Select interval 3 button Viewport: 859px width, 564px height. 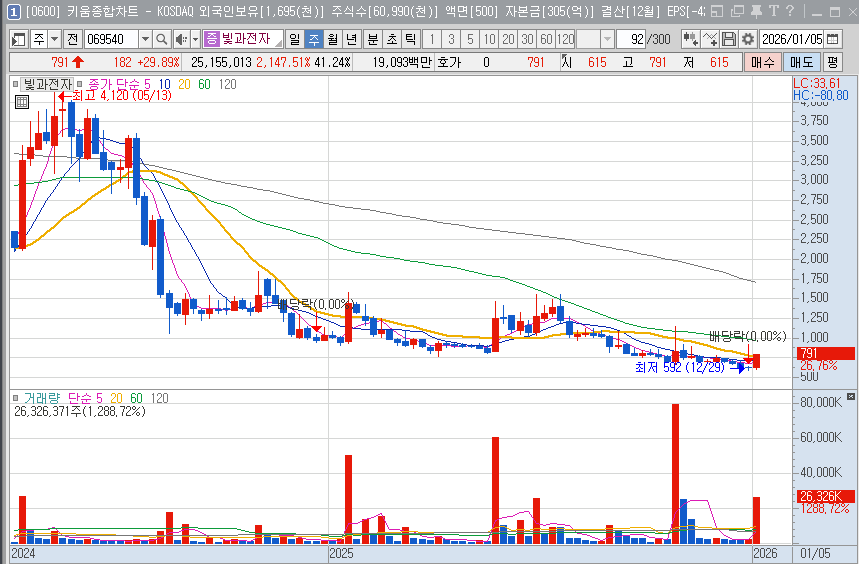451,39
